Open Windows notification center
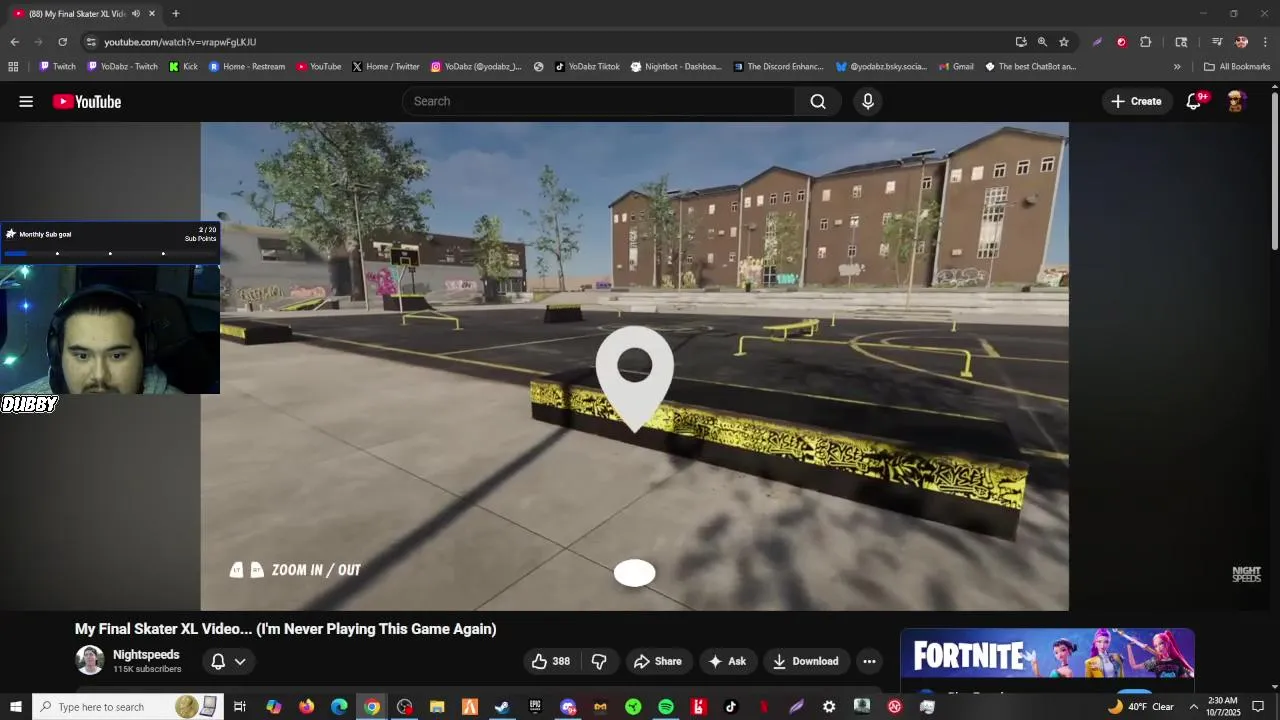This screenshot has width=1280, height=720. pos(1258,707)
